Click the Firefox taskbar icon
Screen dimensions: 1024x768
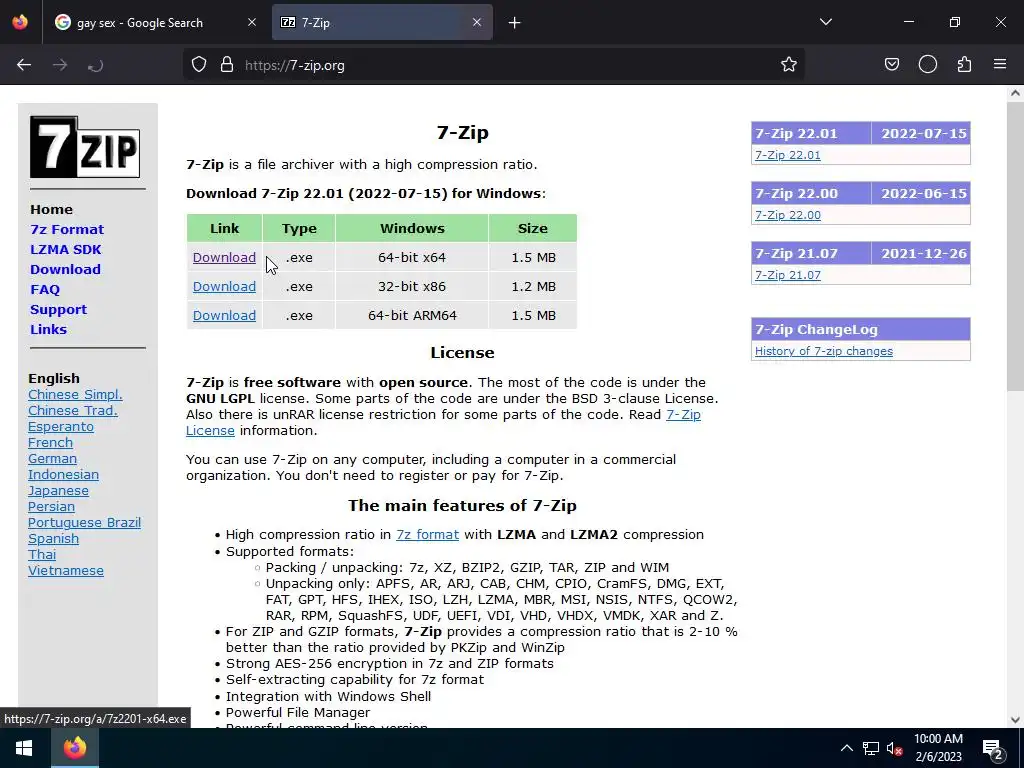[x=74, y=748]
